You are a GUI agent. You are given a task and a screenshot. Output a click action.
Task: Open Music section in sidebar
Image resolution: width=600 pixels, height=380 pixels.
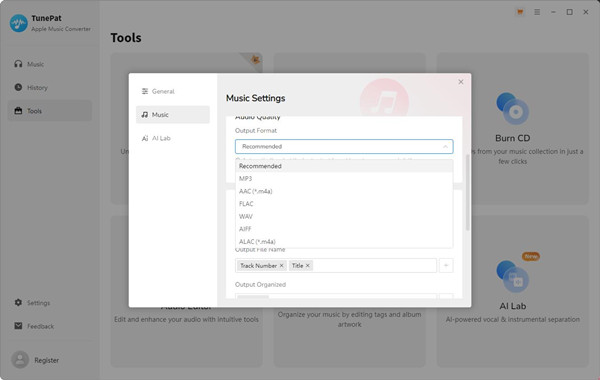[x=50, y=64]
